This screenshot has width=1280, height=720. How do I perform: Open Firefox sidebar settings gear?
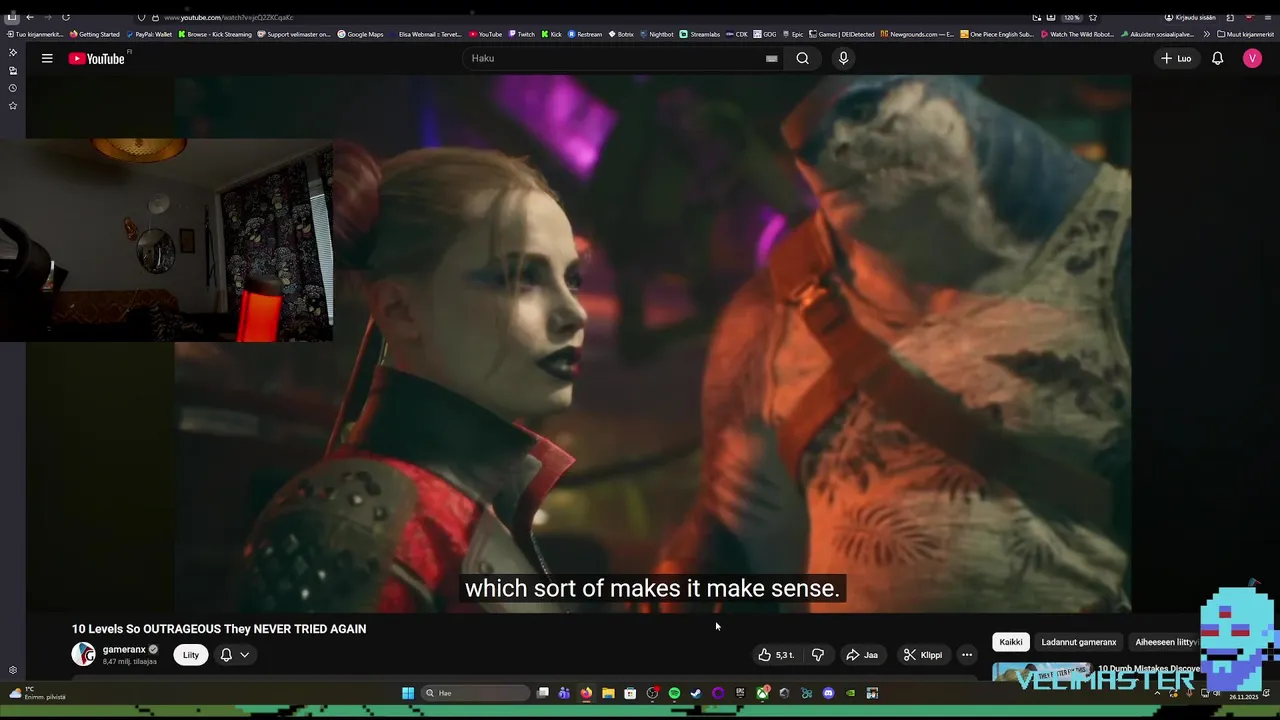pyautogui.click(x=13, y=670)
